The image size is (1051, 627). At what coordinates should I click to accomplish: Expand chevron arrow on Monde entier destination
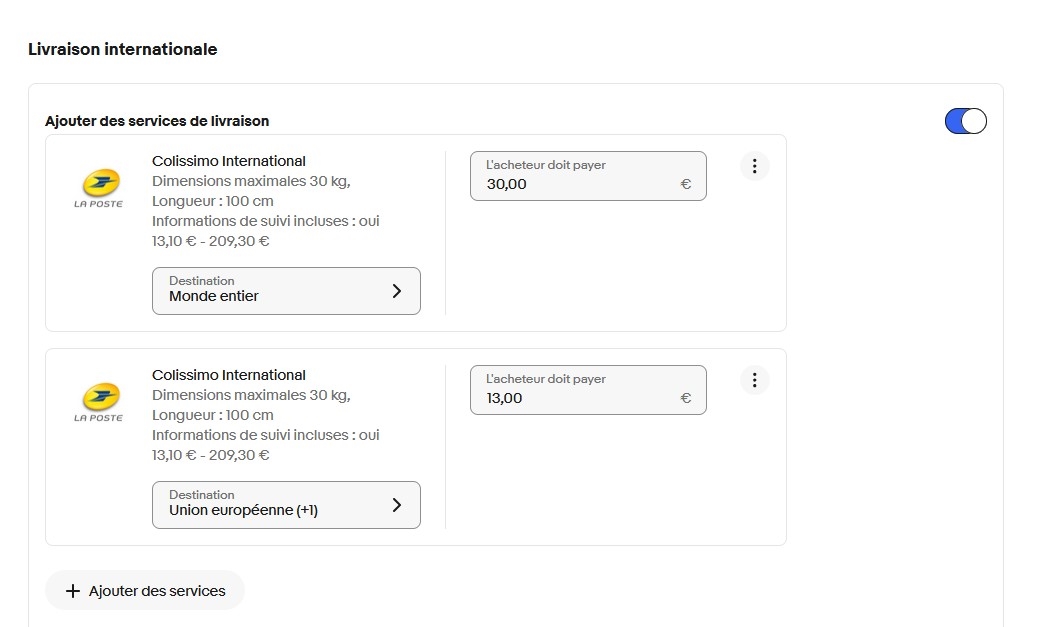tap(396, 291)
